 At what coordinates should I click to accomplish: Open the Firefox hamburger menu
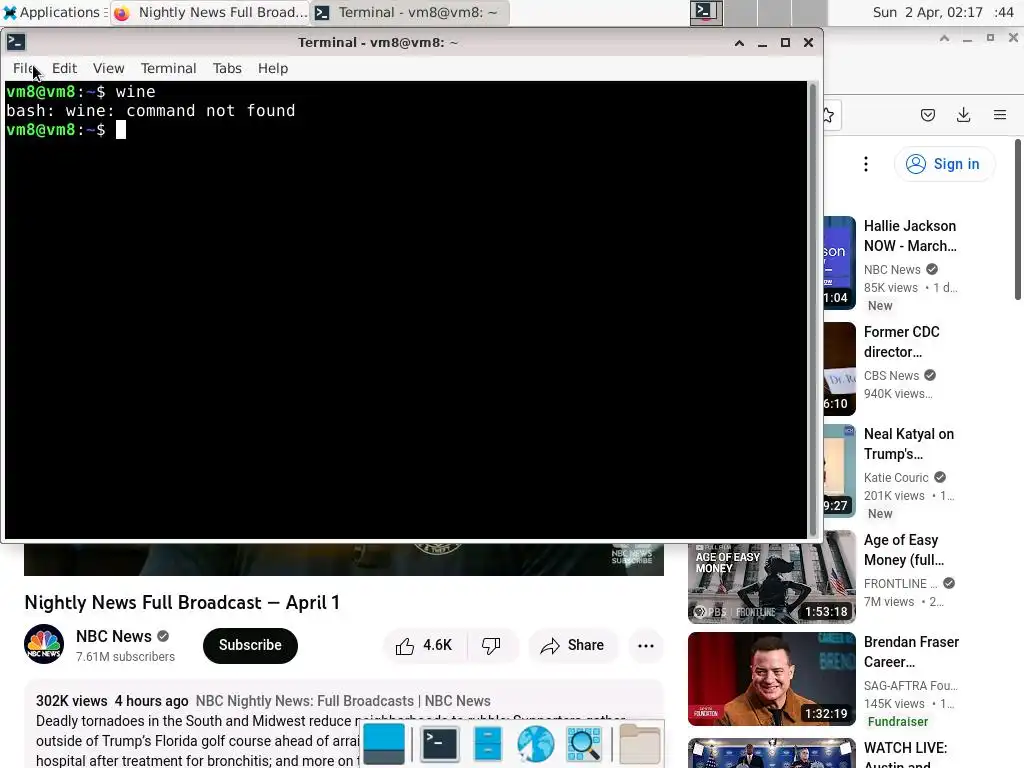[x=1000, y=116]
